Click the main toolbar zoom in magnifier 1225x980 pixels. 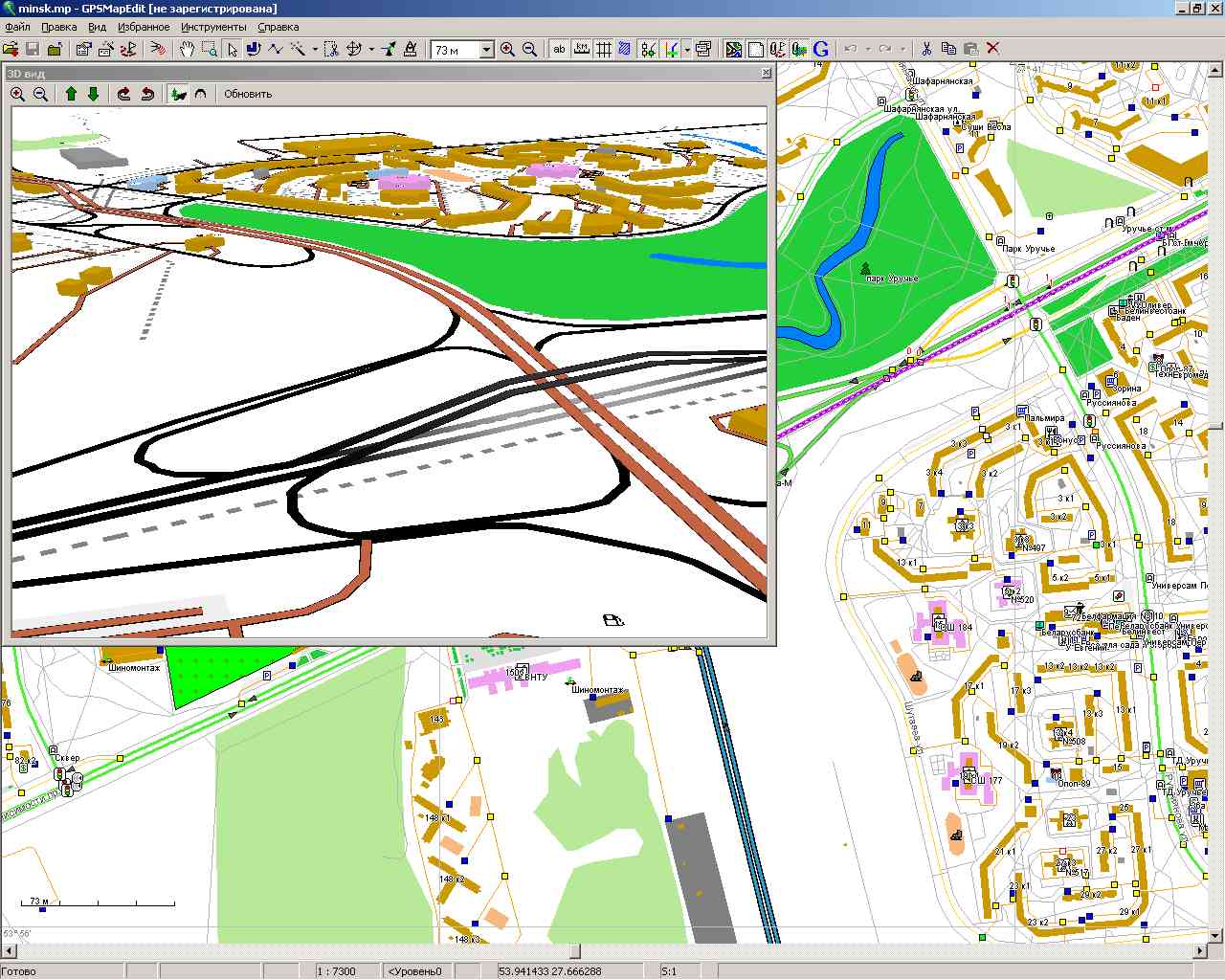(x=507, y=49)
